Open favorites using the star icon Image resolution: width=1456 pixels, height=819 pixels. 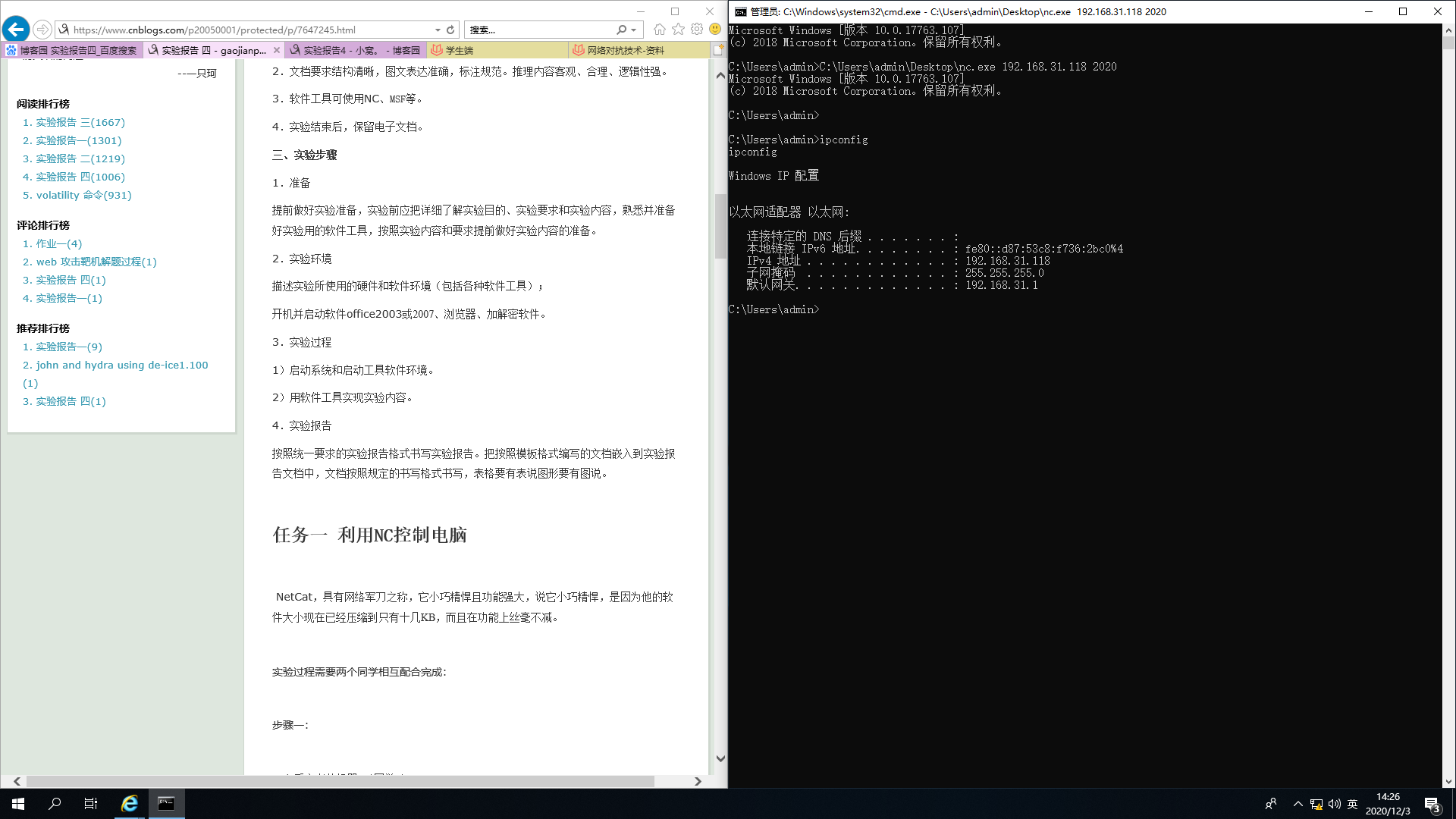pyautogui.click(x=678, y=30)
